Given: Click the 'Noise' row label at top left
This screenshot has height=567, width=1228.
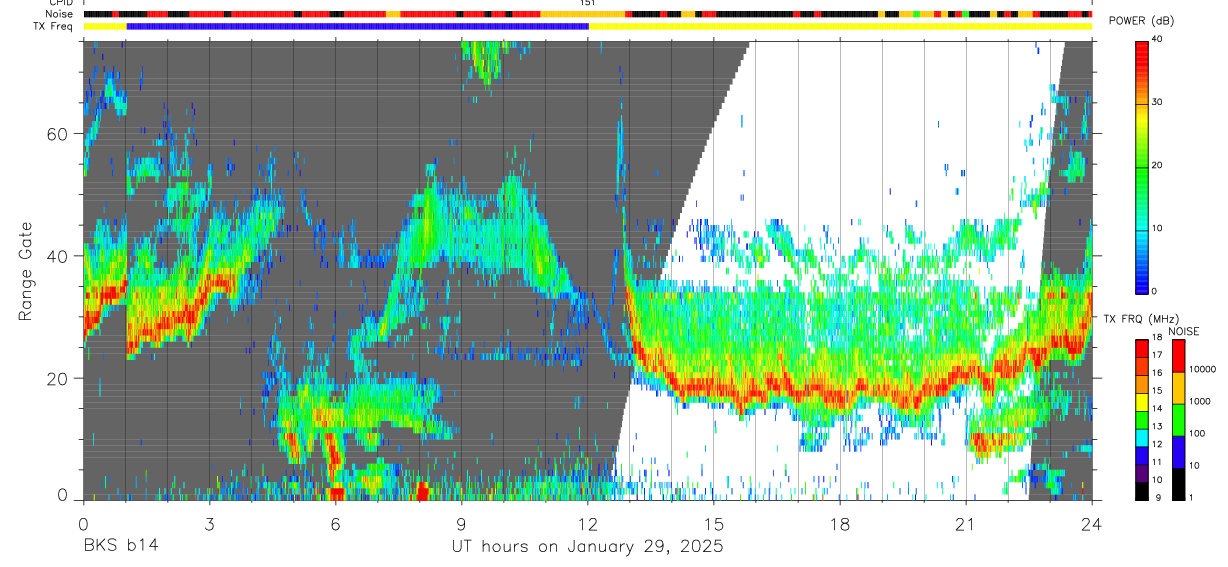Looking at the screenshot, I should 61,14.
